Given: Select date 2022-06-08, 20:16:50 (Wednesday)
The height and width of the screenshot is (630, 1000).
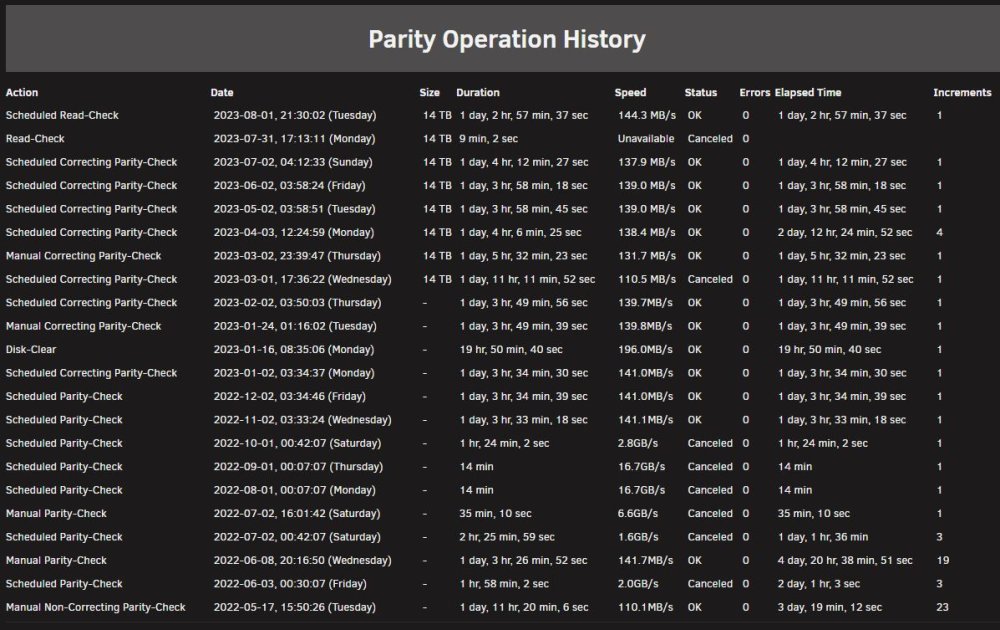Looking at the screenshot, I should pos(302,560).
